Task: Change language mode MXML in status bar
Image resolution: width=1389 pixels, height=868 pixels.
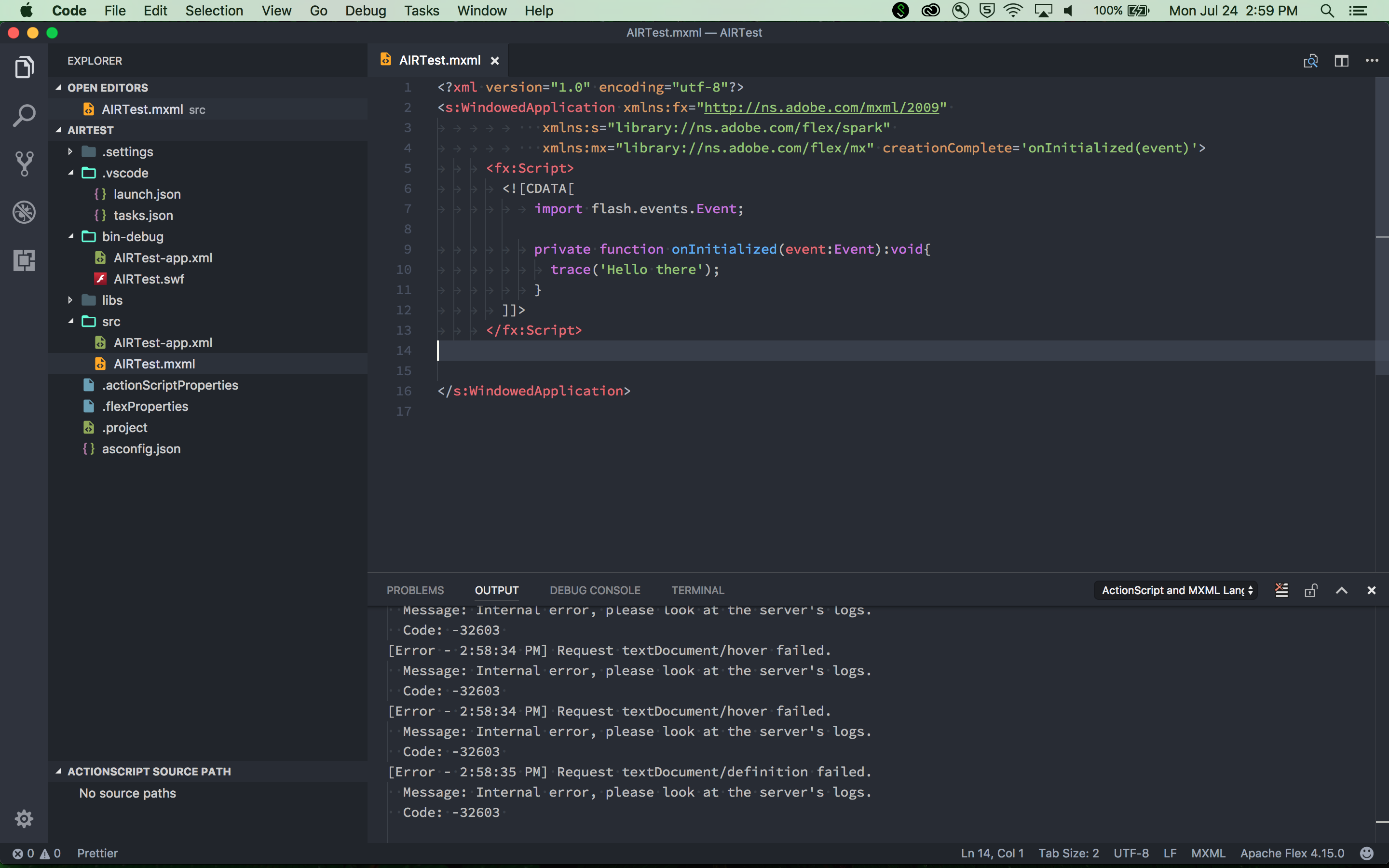Action: coord(1208,853)
